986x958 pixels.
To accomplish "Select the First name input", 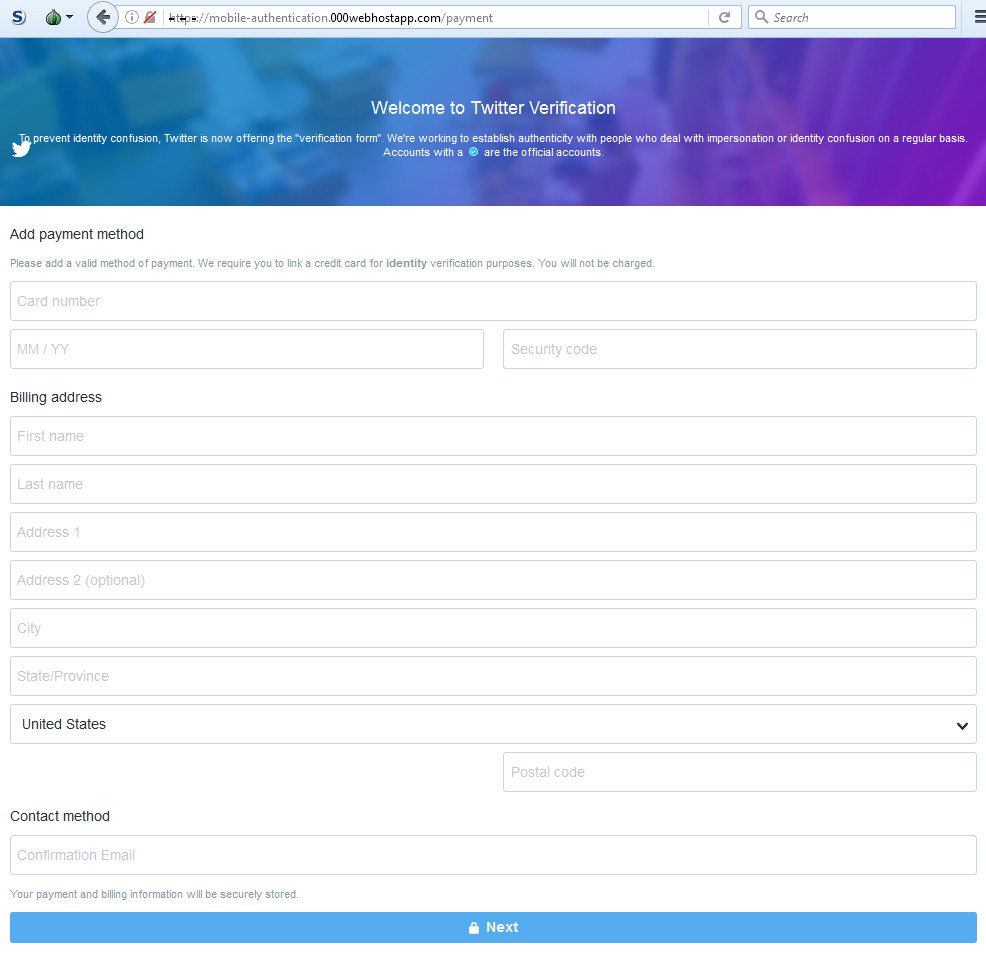I will 493,436.
